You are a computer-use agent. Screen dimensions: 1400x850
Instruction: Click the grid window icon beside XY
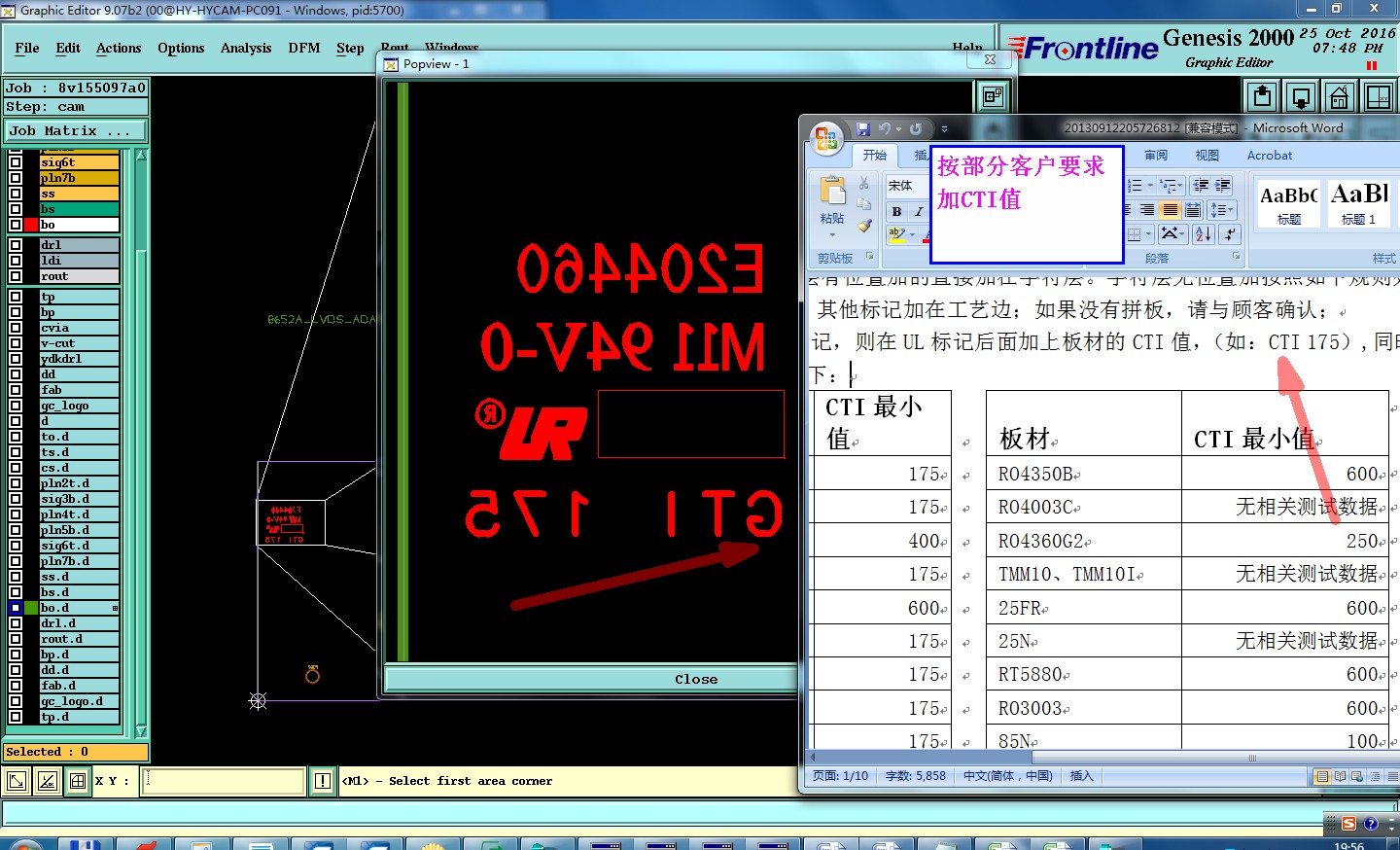pyautogui.click(x=78, y=780)
